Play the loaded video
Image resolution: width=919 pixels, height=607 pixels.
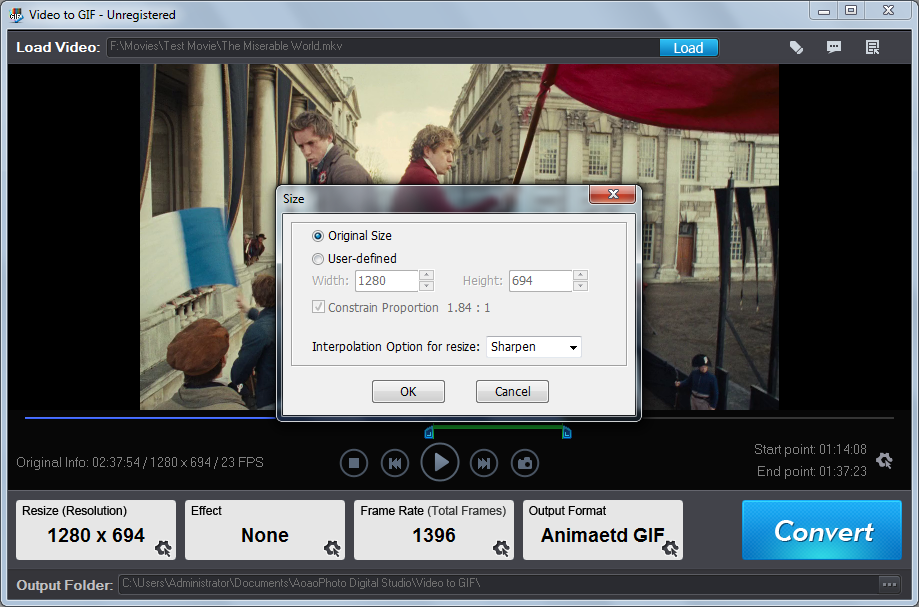coord(440,463)
